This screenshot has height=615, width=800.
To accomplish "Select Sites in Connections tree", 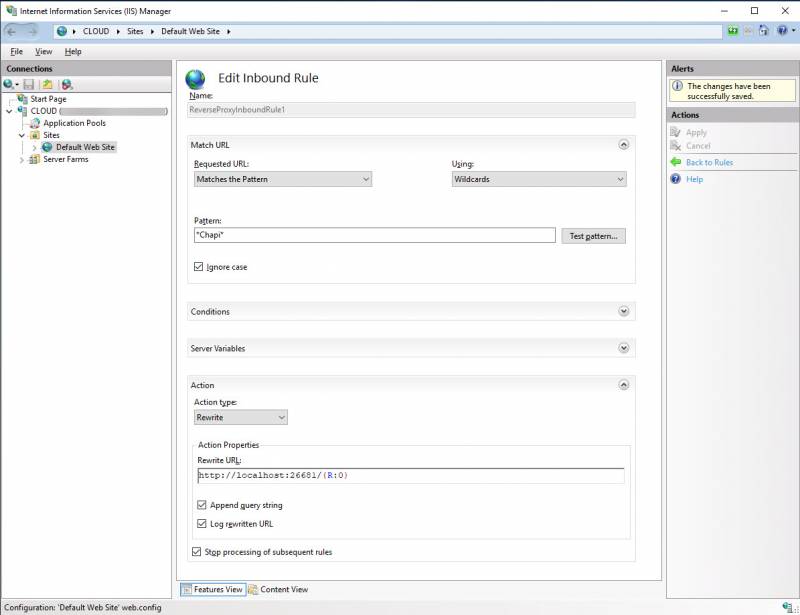I will [51, 135].
